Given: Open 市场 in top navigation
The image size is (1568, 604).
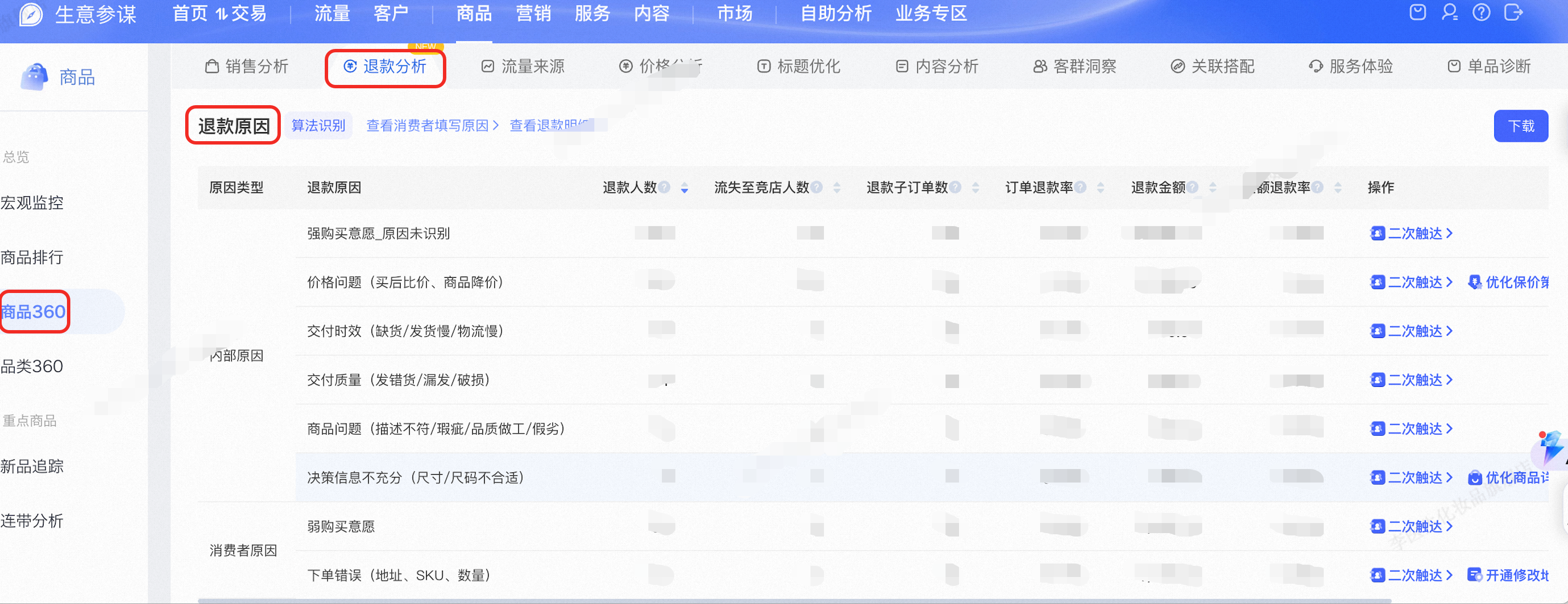Looking at the screenshot, I should coord(734,13).
